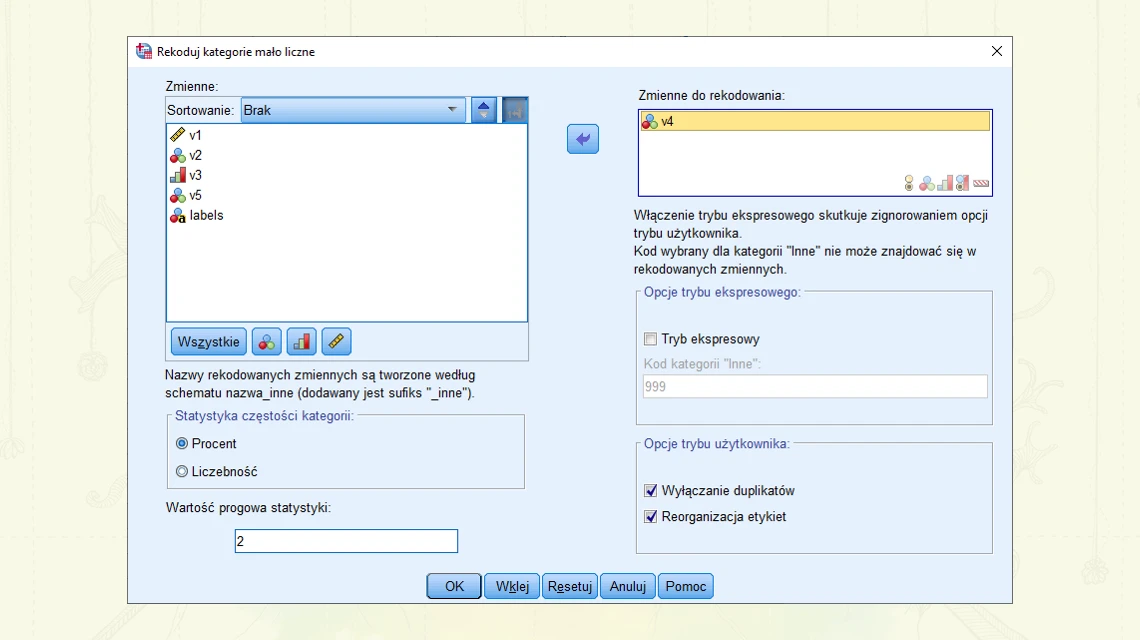Click the sort direction arrow button
The width and height of the screenshot is (1140, 640).
click(x=483, y=111)
